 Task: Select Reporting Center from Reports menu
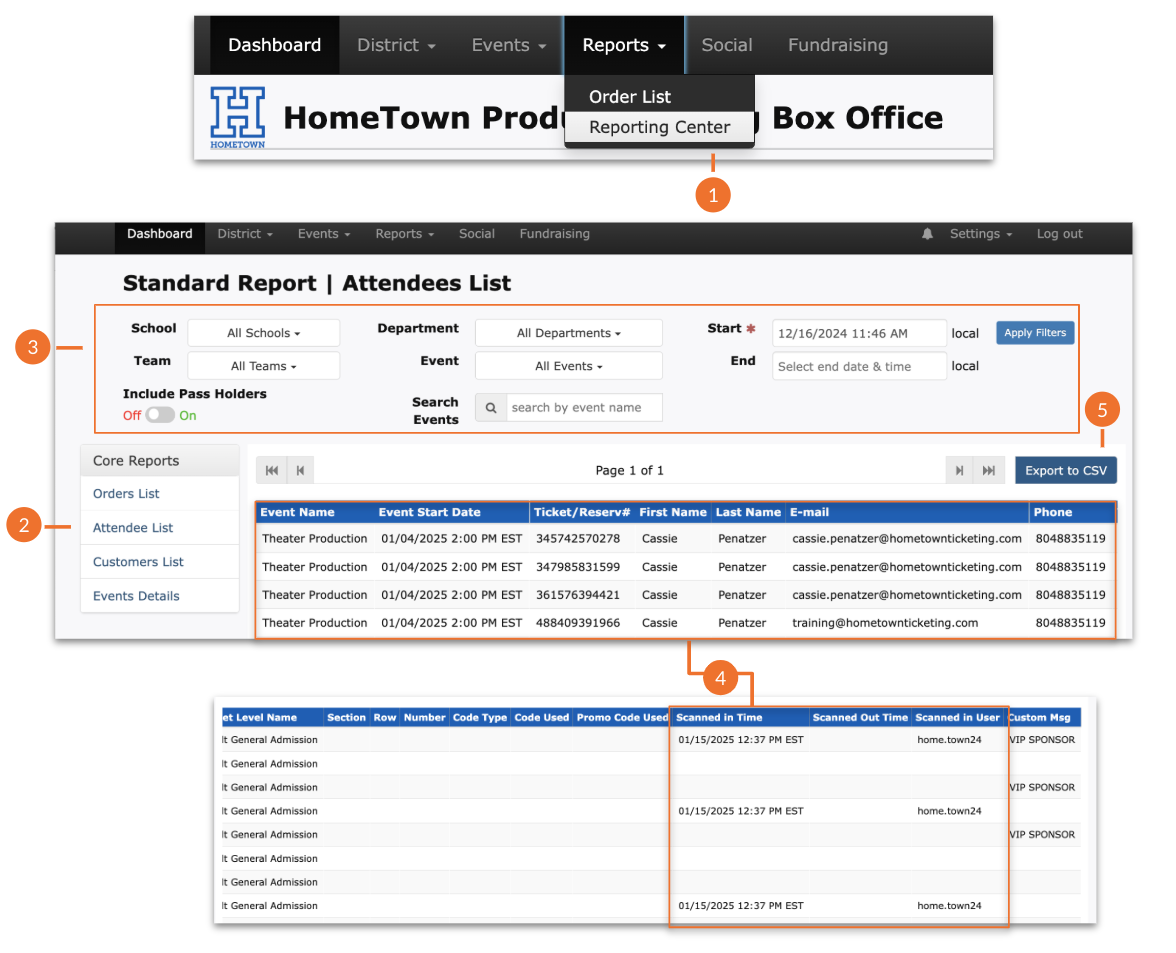click(x=659, y=128)
